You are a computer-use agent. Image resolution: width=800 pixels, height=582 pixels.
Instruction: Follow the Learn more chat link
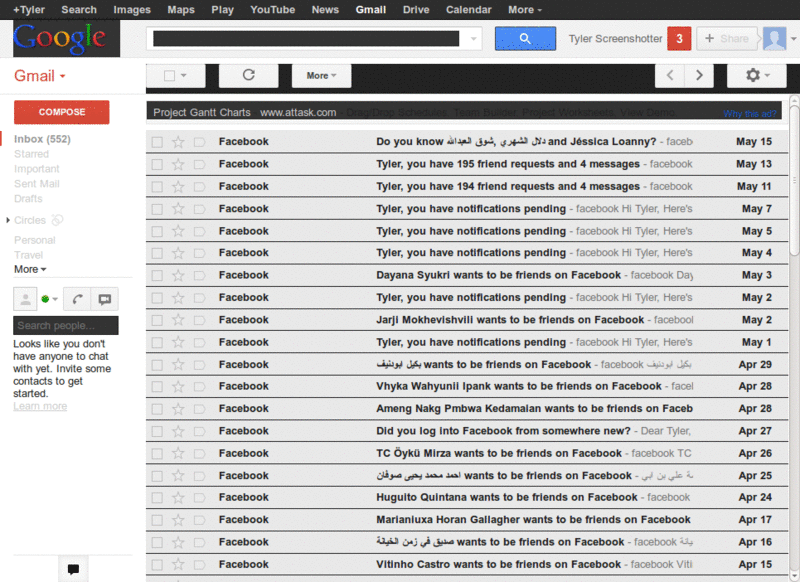point(40,406)
